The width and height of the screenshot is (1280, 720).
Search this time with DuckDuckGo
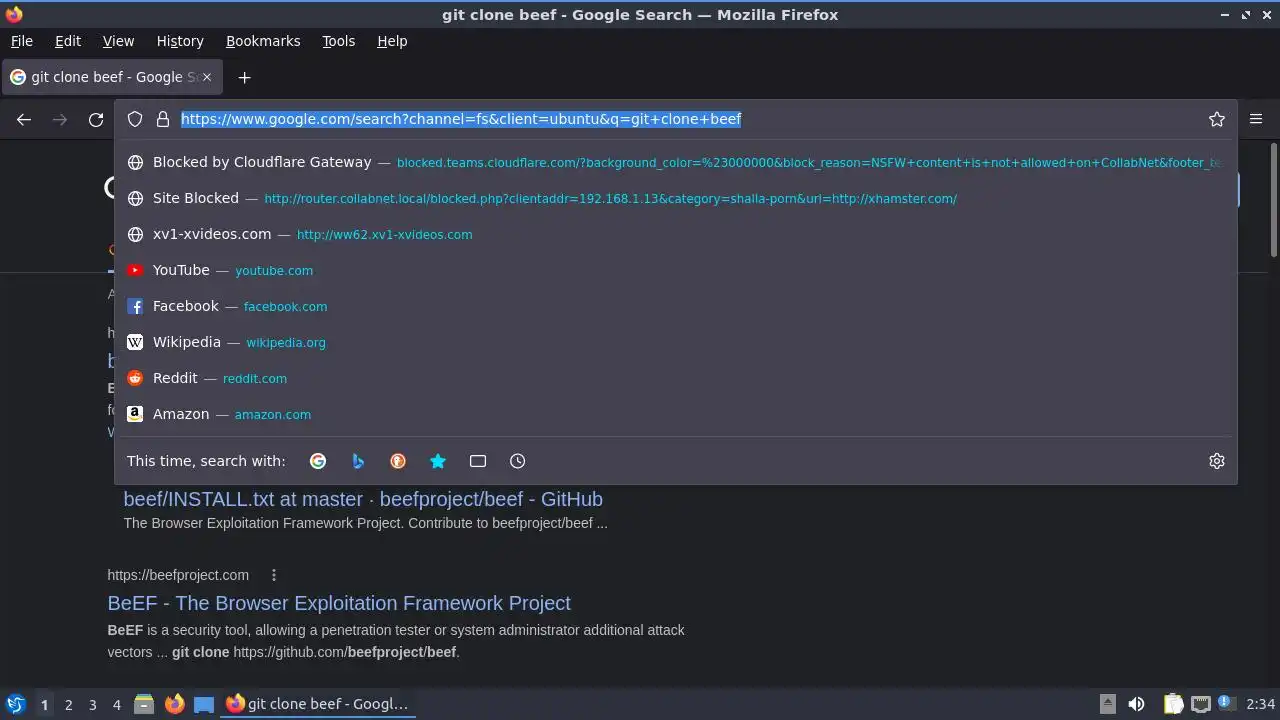(398, 461)
